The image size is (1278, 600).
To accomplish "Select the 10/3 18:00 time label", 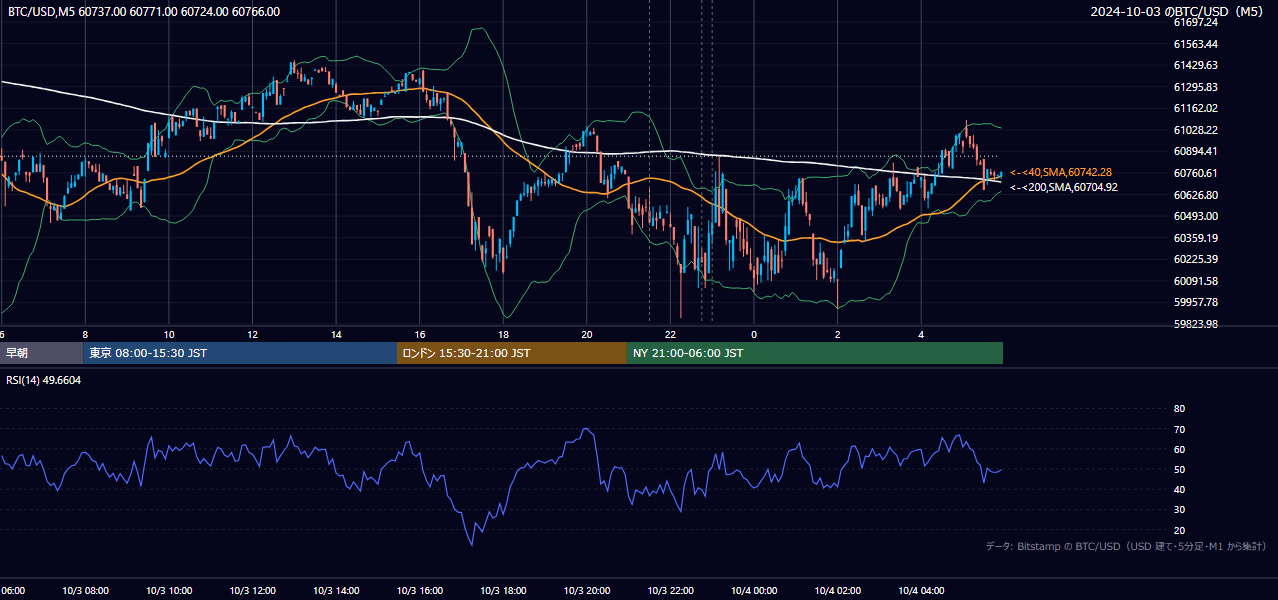I will pos(504,591).
